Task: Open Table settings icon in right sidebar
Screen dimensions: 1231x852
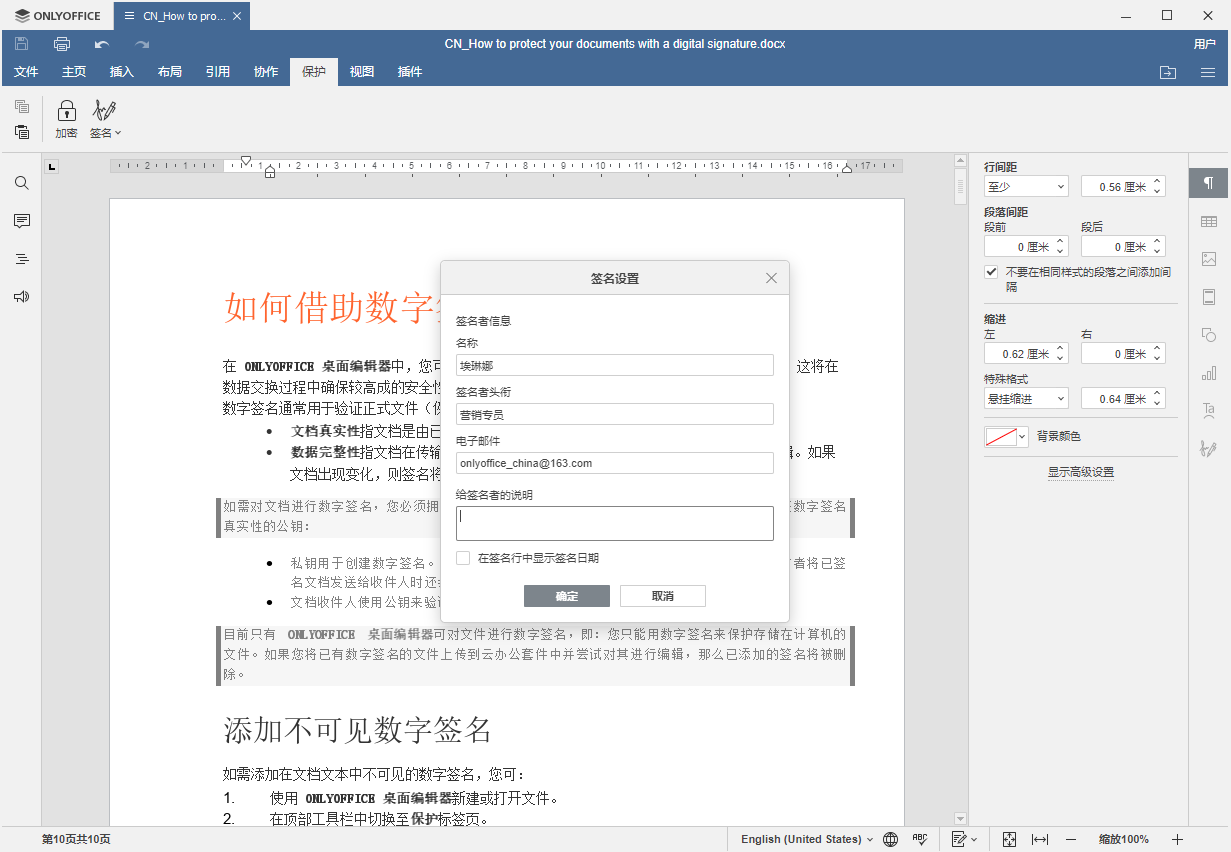Action: point(1209,221)
